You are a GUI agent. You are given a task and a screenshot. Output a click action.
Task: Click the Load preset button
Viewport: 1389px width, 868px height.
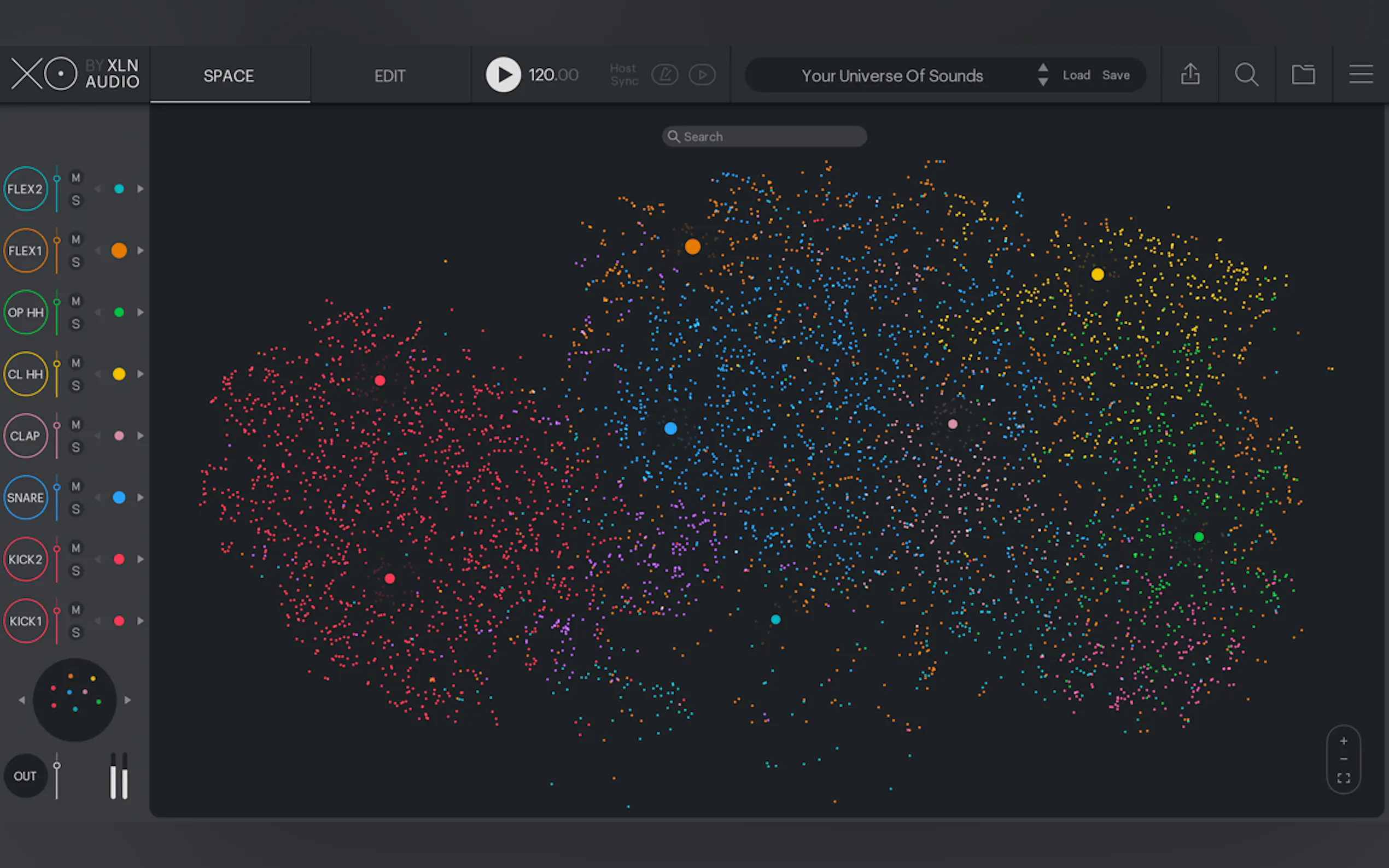click(x=1076, y=75)
